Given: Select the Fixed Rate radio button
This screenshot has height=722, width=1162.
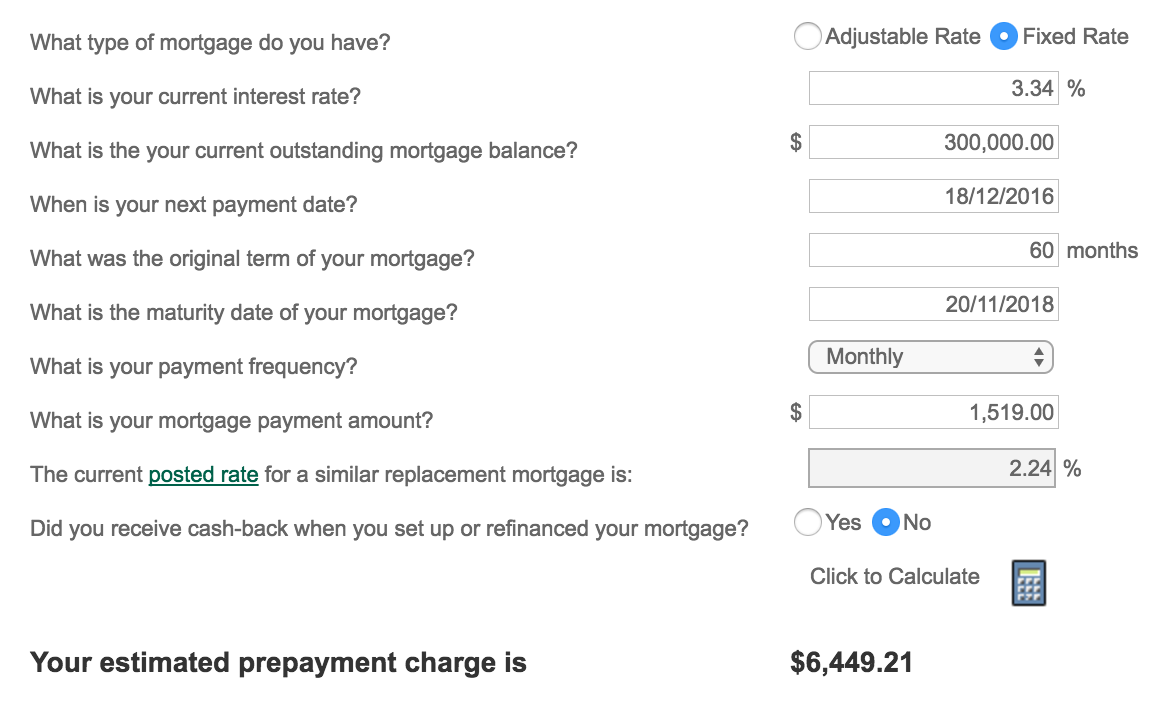Looking at the screenshot, I should pos(1003,36).
